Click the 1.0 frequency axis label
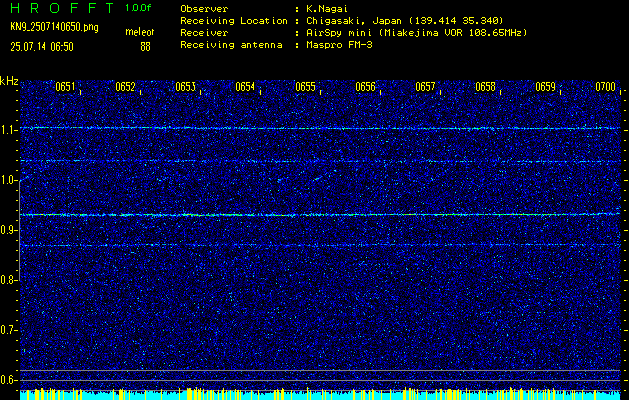 (x=8, y=180)
